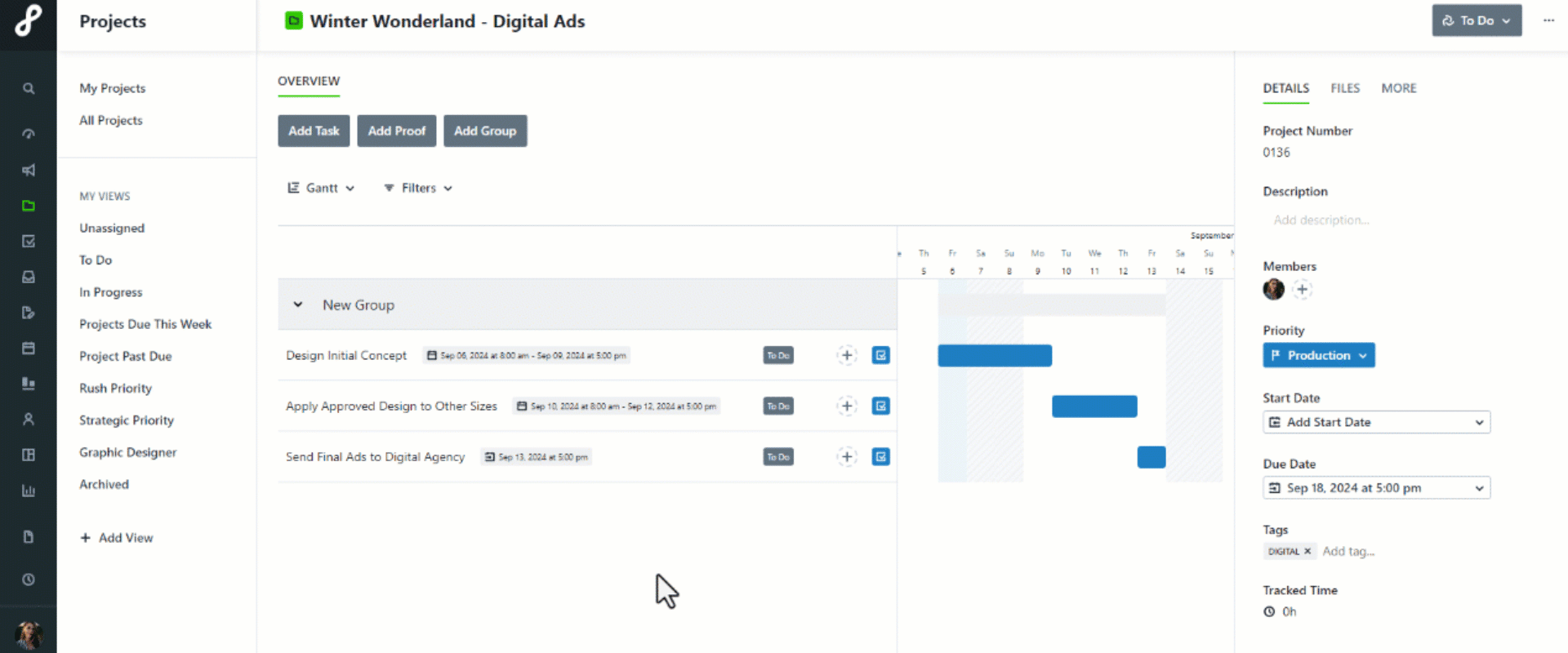This screenshot has height=653, width=1568.
Task: Click the project member avatar
Action: tap(1274, 289)
